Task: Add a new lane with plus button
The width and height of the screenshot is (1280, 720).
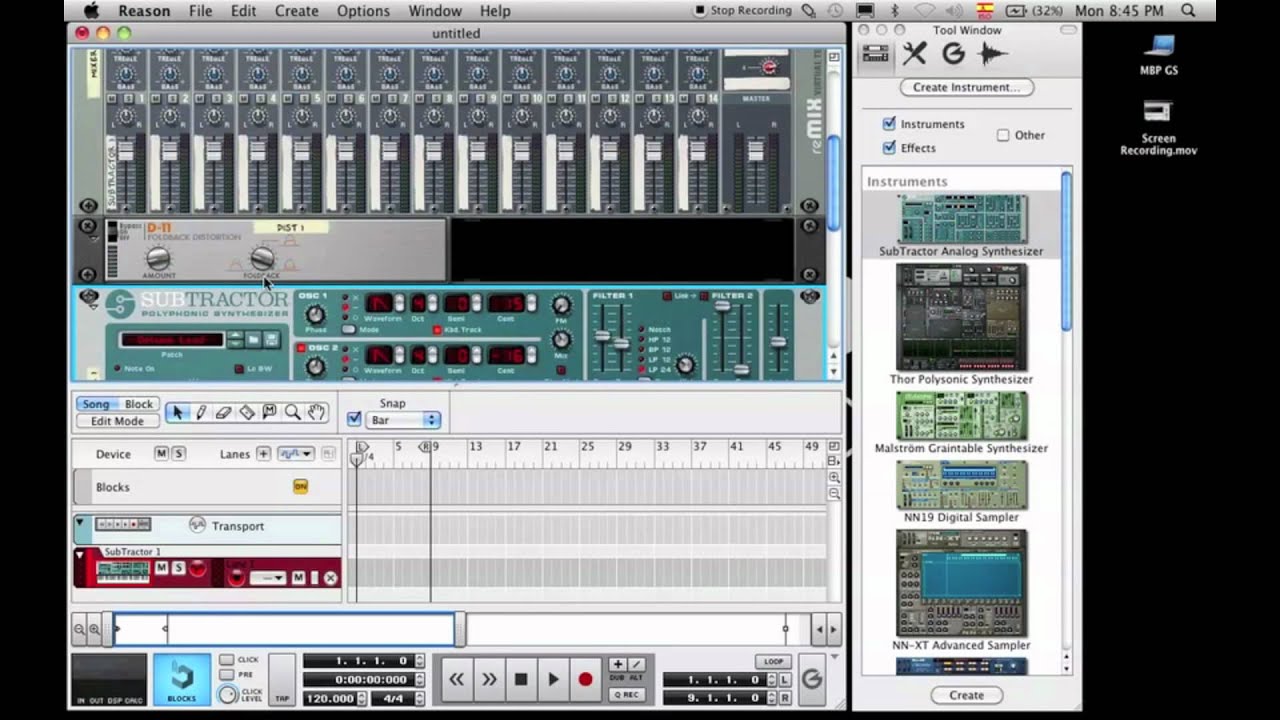Action: coord(263,454)
